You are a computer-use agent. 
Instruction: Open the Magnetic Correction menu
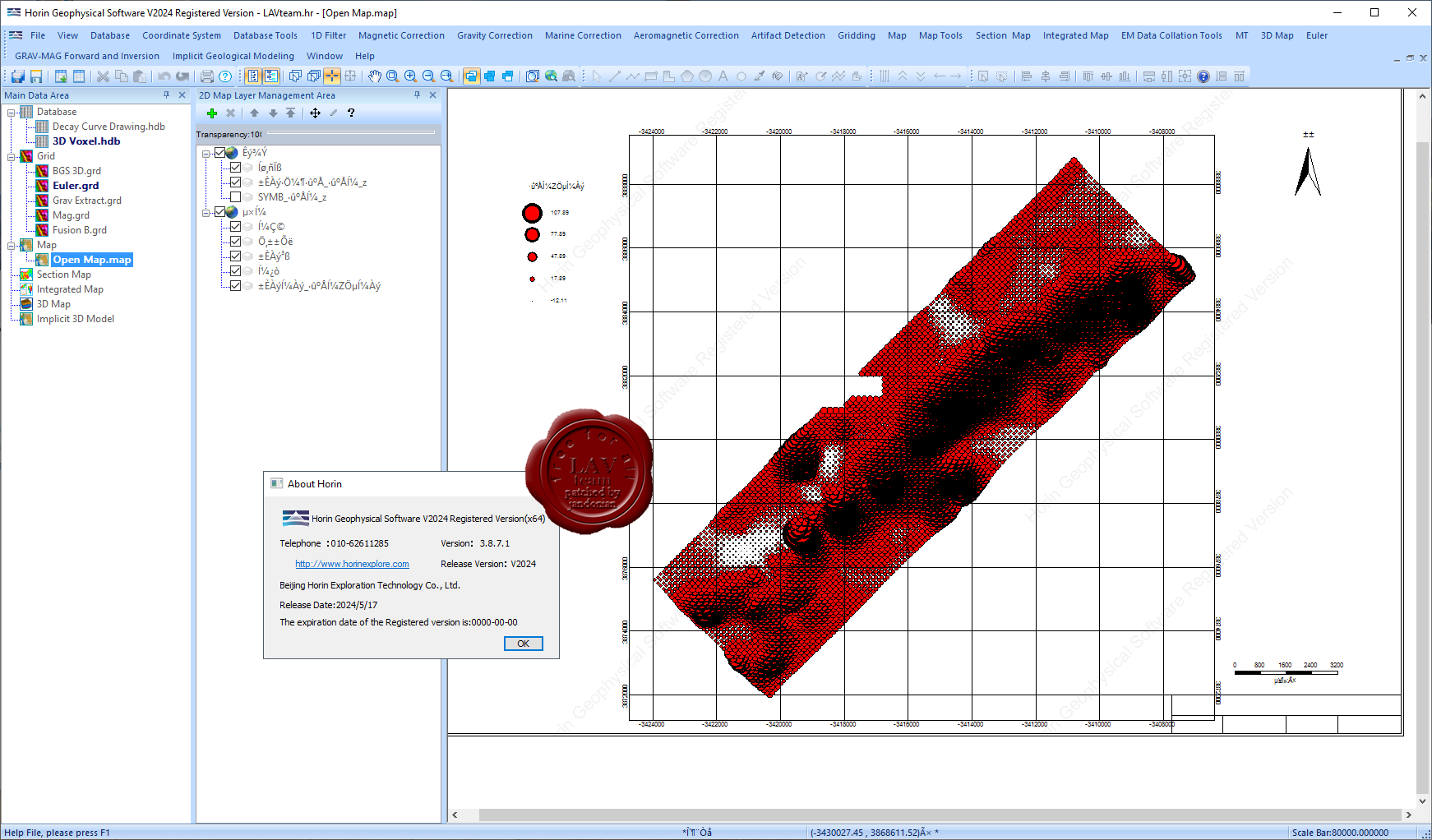tap(401, 35)
